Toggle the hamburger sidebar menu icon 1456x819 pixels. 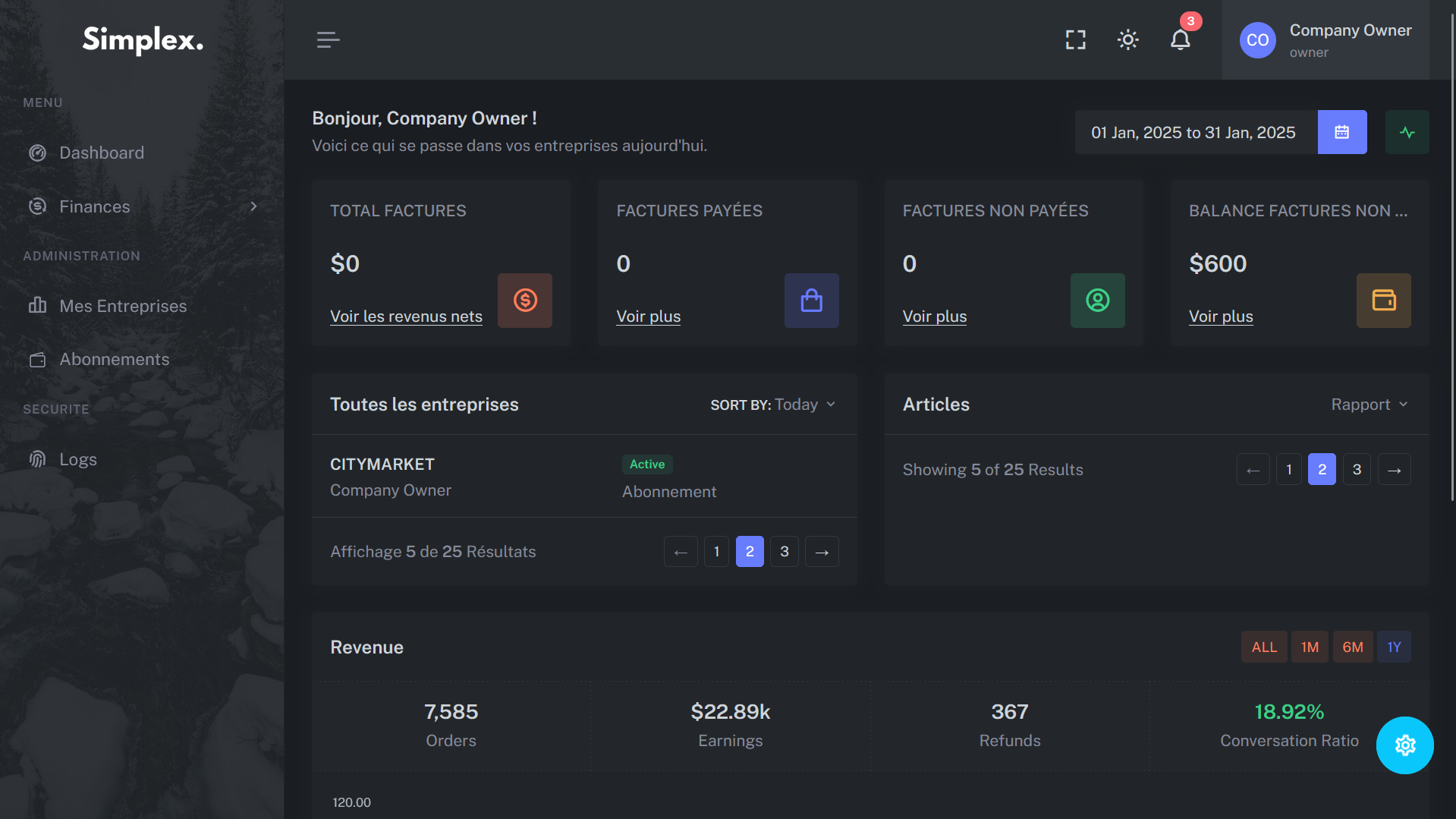tap(328, 39)
